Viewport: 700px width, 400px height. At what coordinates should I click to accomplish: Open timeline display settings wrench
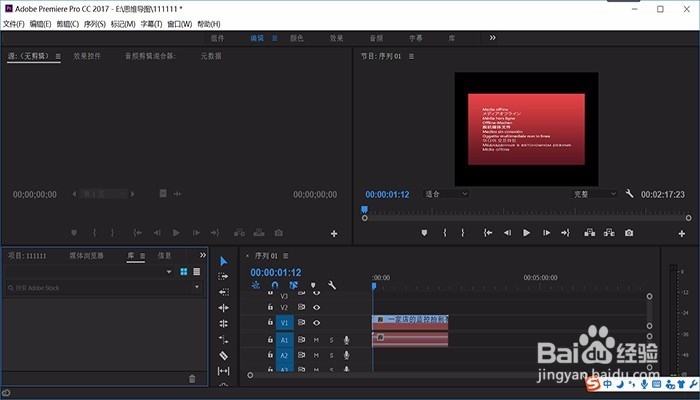click(x=332, y=285)
